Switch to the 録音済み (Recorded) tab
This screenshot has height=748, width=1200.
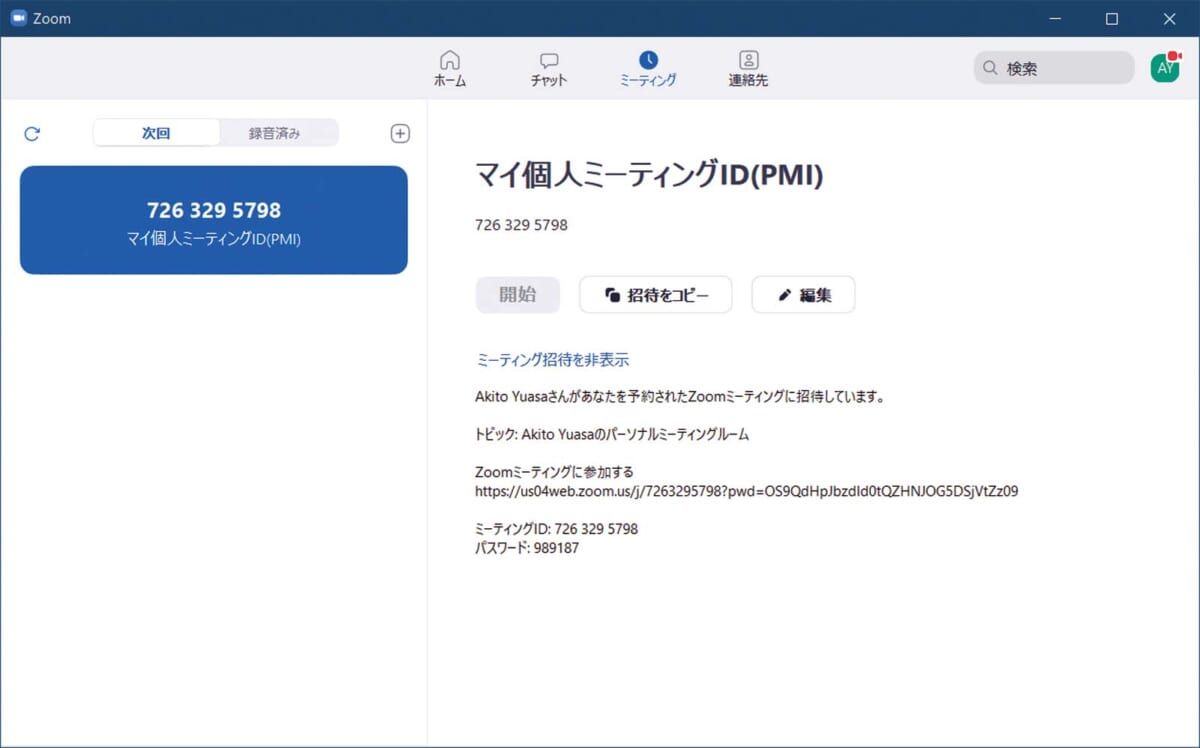(275, 133)
